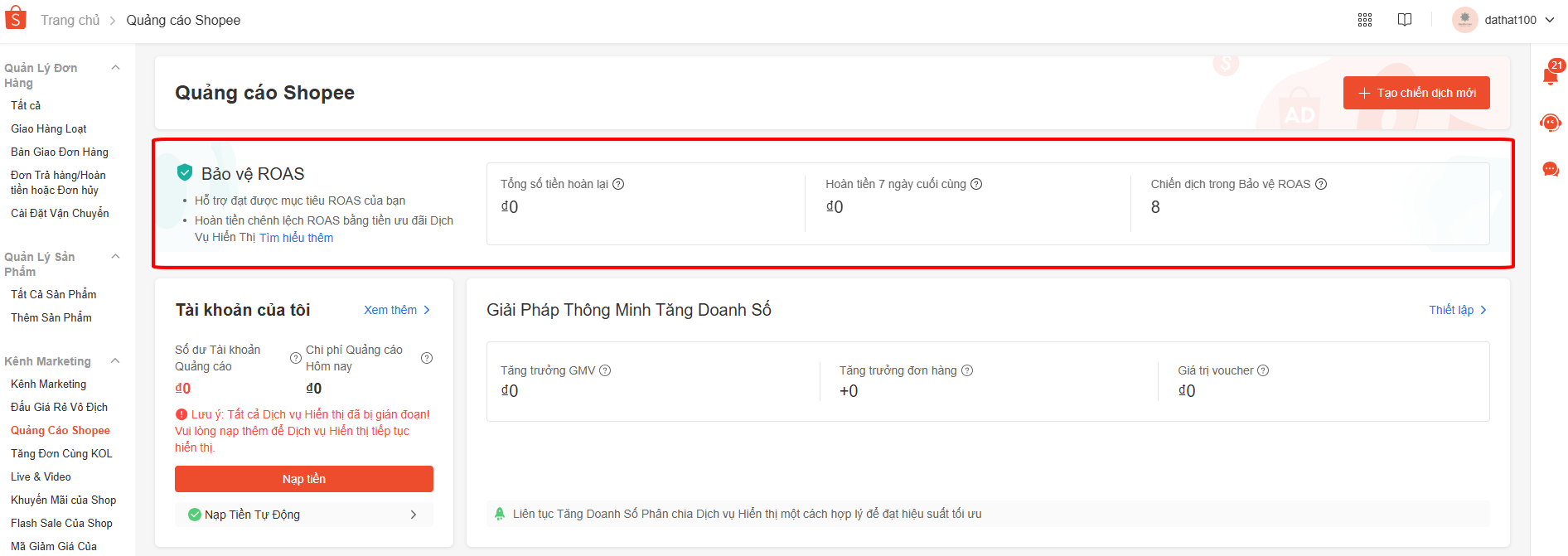1568x556 pixels.
Task: Open Tất cả orders in sidebar
Action: [x=26, y=105]
